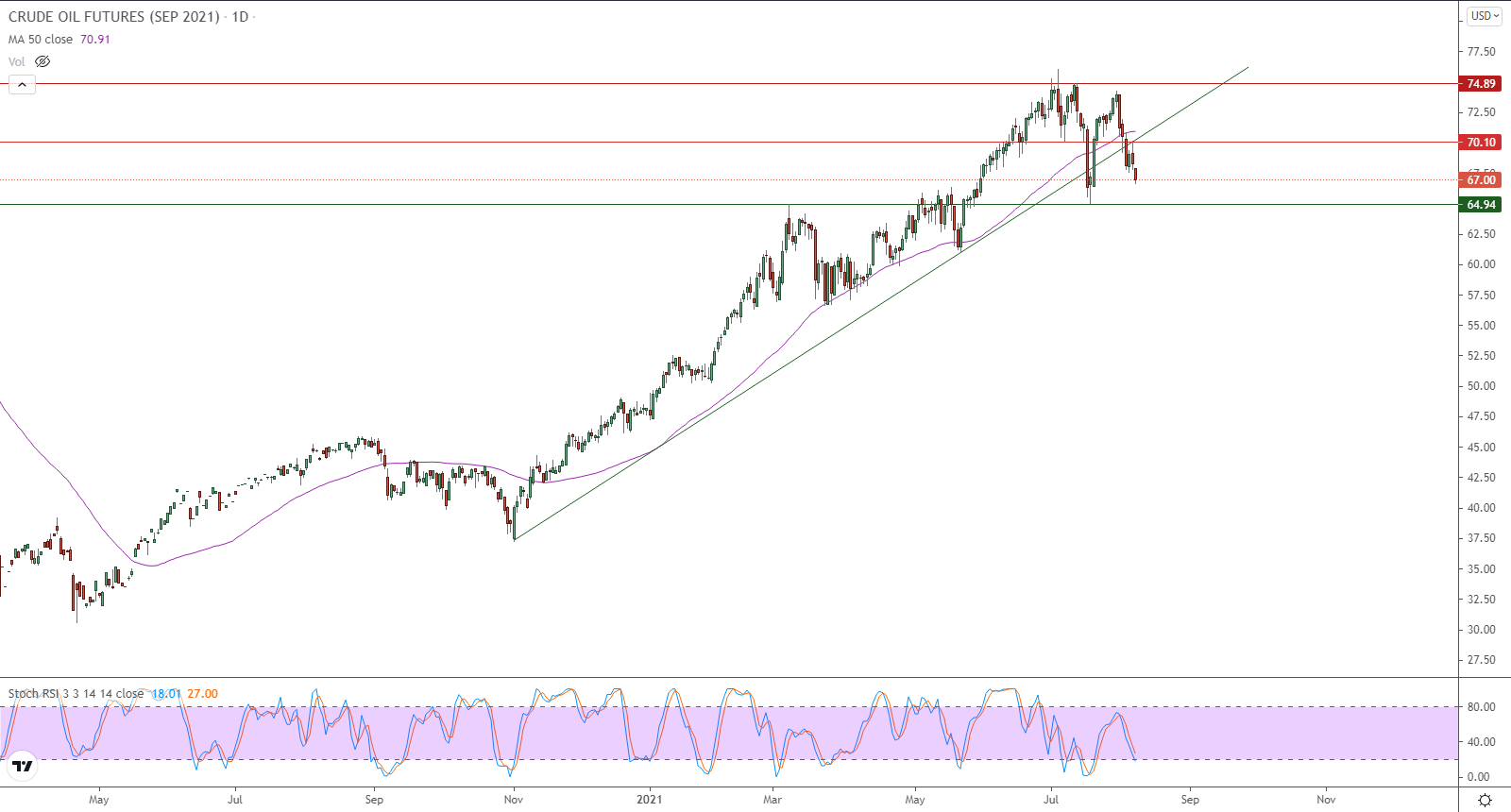Click the 50.00 price scale value
The image size is (1511, 812).
pyautogui.click(x=1481, y=386)
